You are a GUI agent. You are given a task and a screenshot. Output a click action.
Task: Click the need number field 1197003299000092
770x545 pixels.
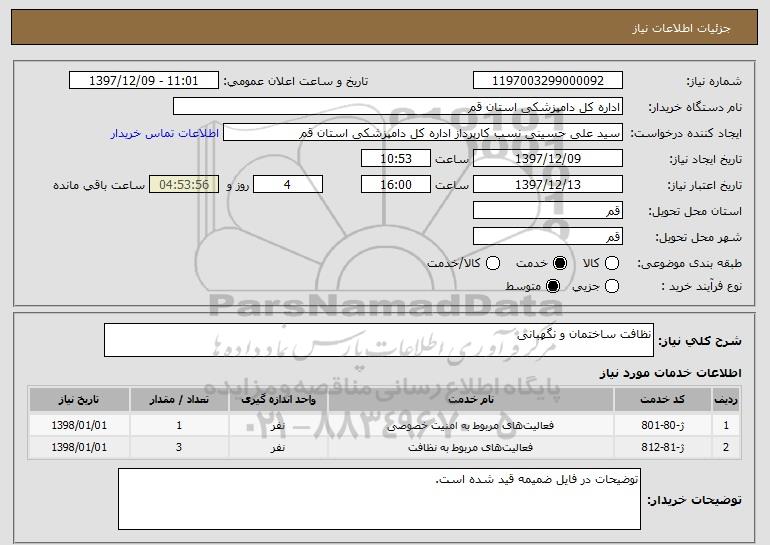coord(548,81)
